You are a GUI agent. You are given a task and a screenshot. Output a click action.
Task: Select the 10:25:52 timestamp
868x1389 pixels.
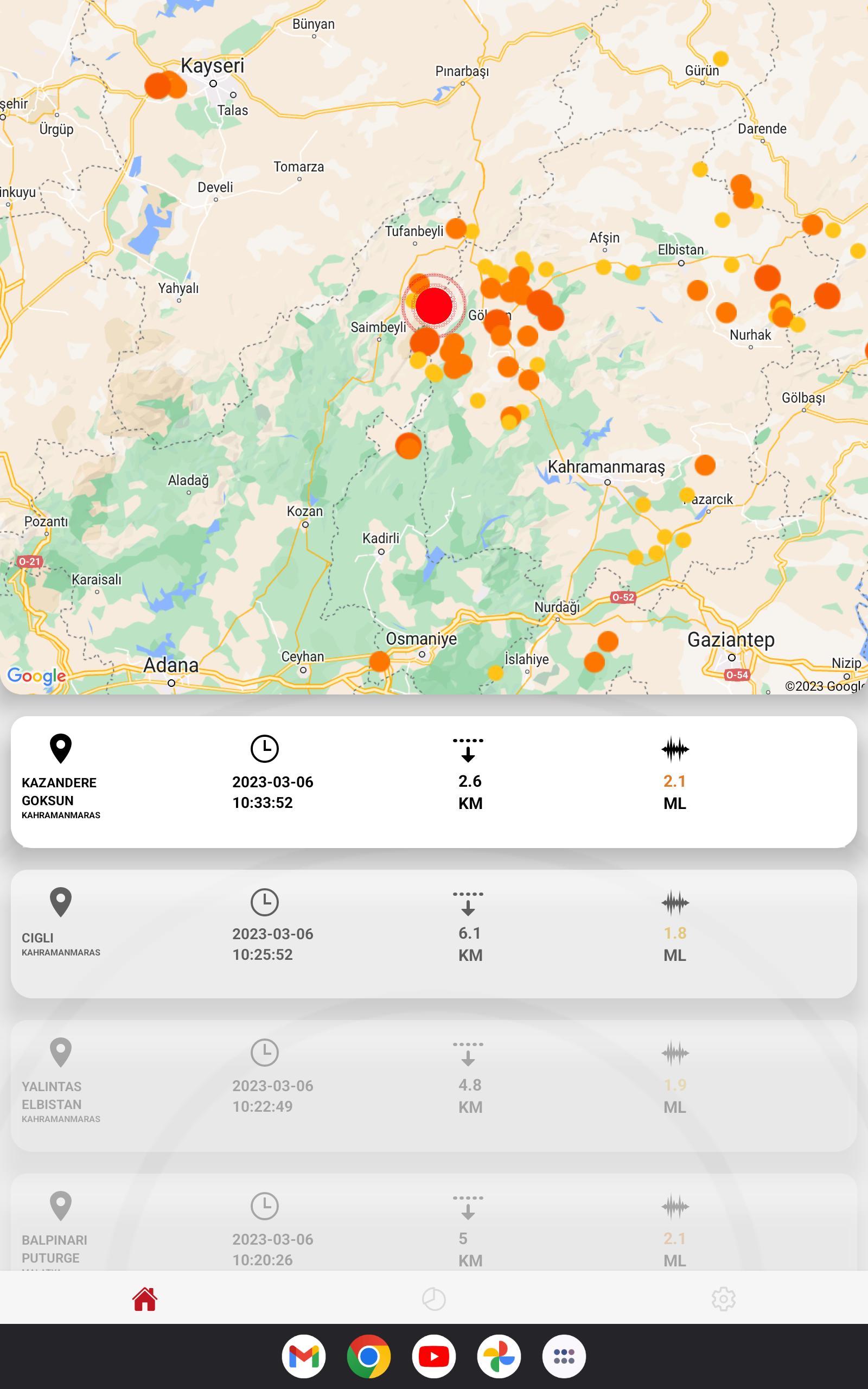point(263,954)
